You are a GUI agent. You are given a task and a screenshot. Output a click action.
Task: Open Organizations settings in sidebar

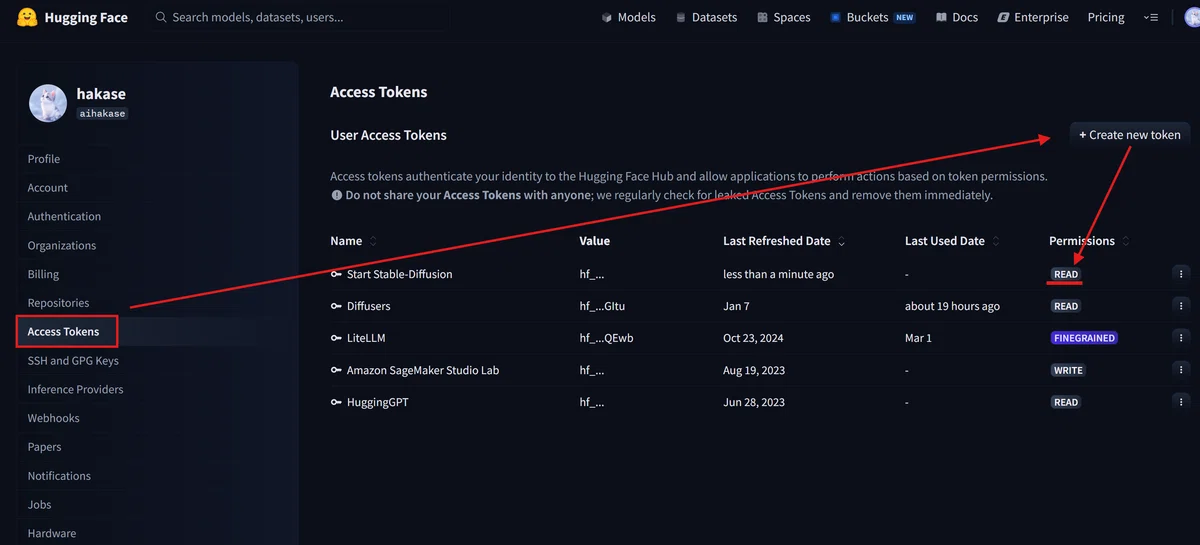tap(62, 246)
